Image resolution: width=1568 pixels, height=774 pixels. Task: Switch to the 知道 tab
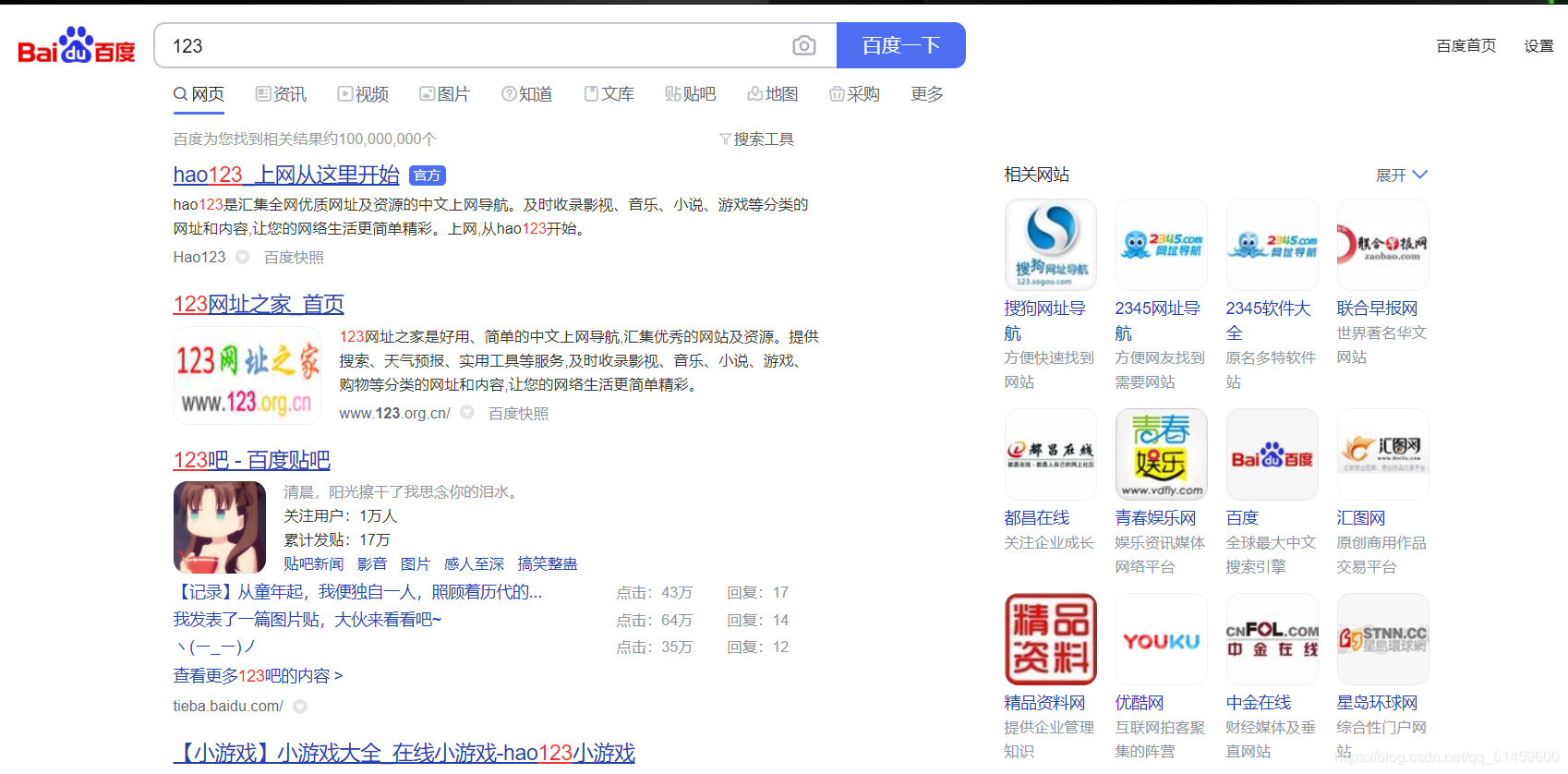point(526,94)
